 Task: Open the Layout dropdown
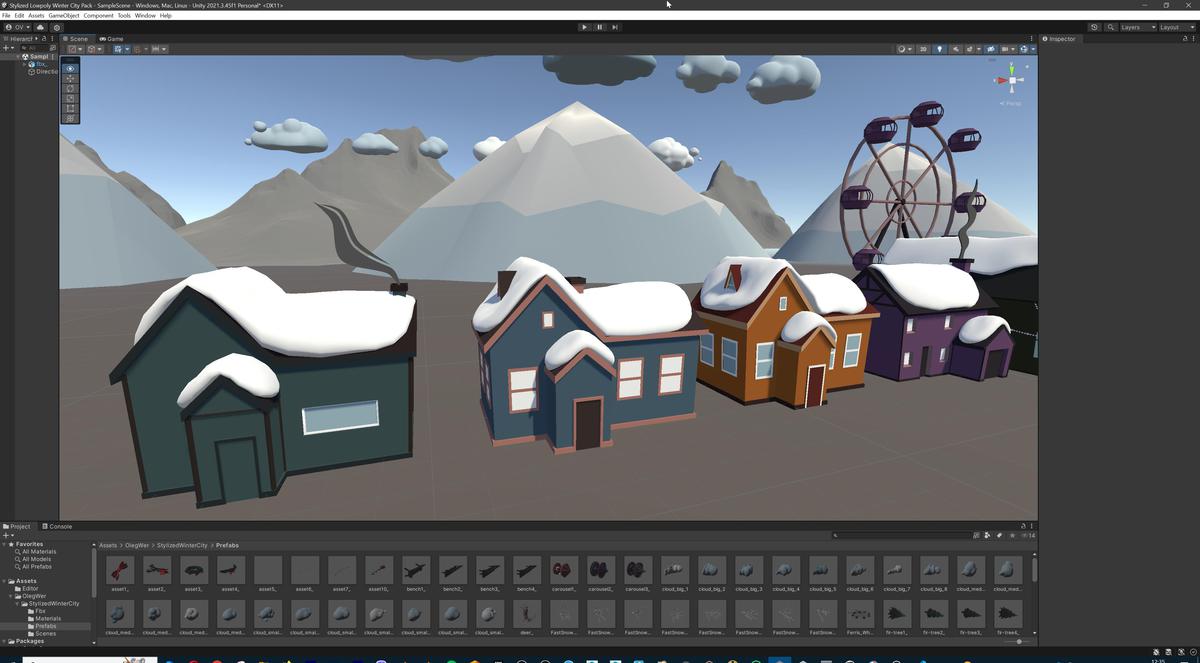(x=1176, y=27)
